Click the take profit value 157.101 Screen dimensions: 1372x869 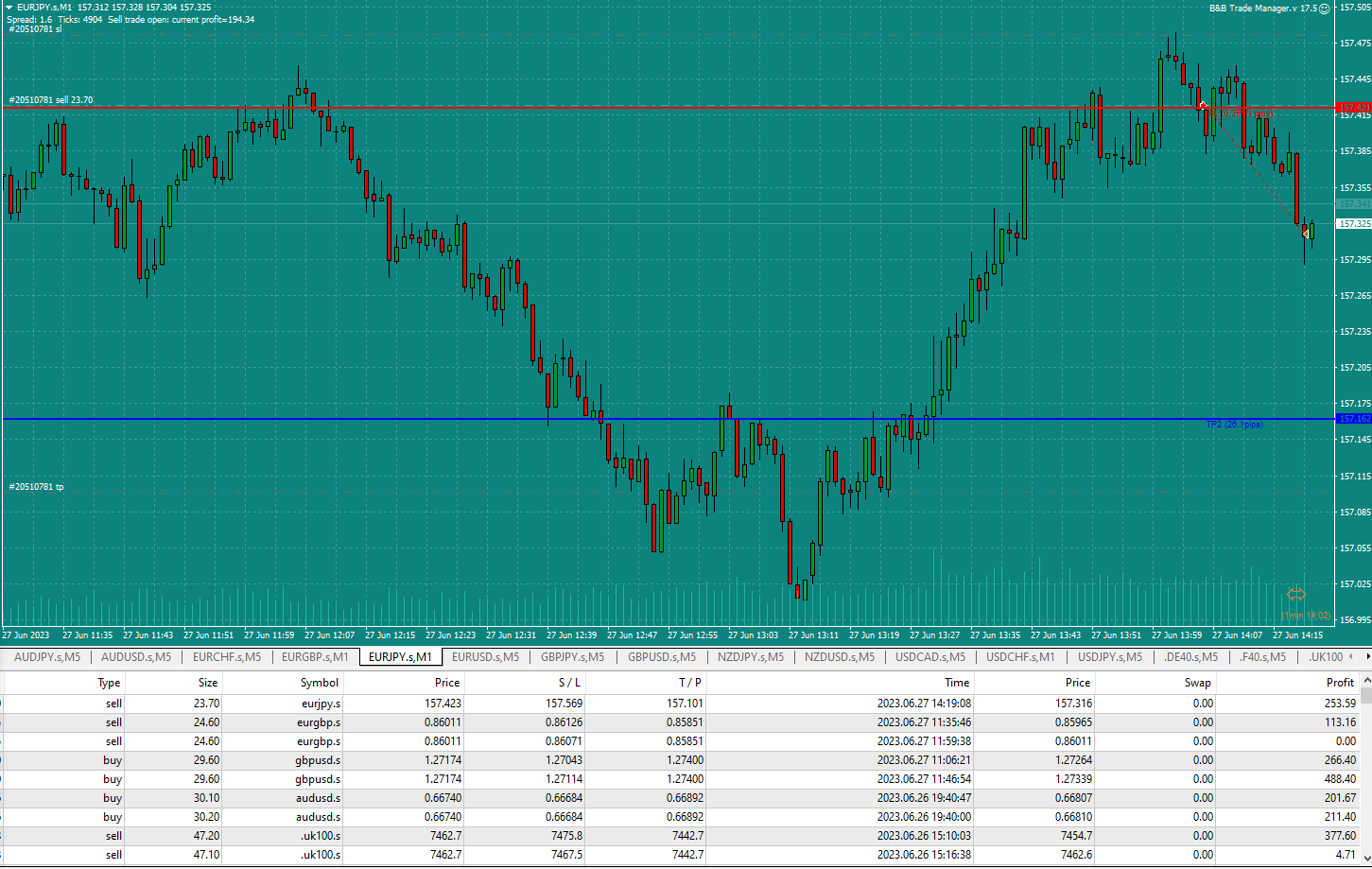(685, 704)
